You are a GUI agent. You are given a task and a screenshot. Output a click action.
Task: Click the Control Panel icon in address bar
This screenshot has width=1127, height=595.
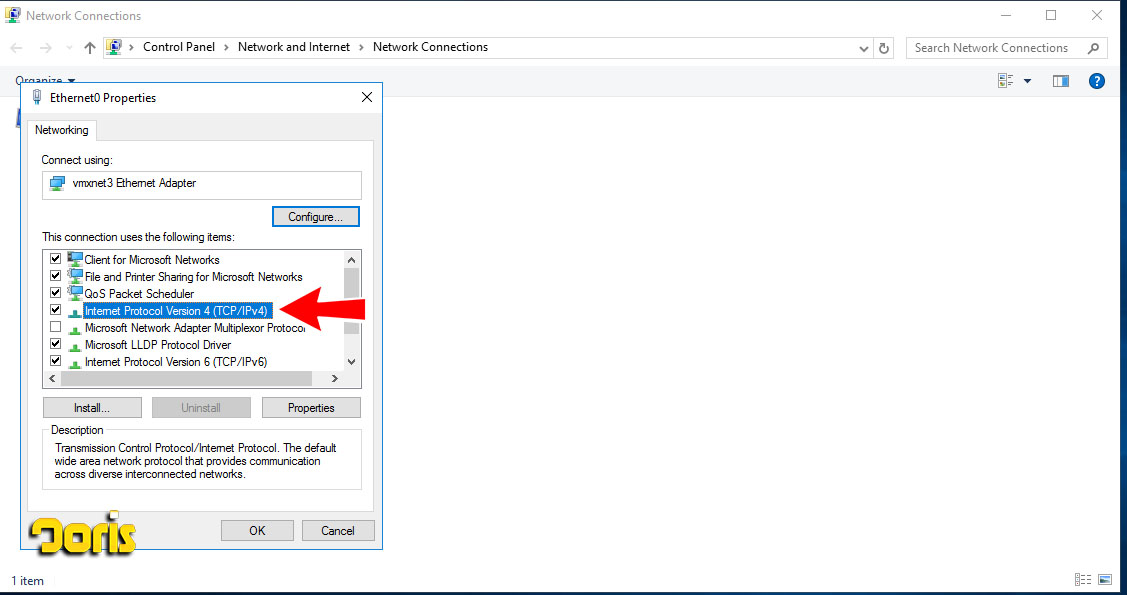click(x=114, y=47)
